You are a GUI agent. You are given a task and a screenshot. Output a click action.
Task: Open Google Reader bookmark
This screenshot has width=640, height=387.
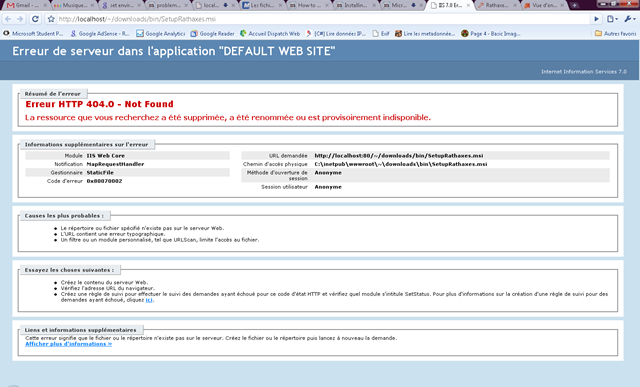point(213,33)
